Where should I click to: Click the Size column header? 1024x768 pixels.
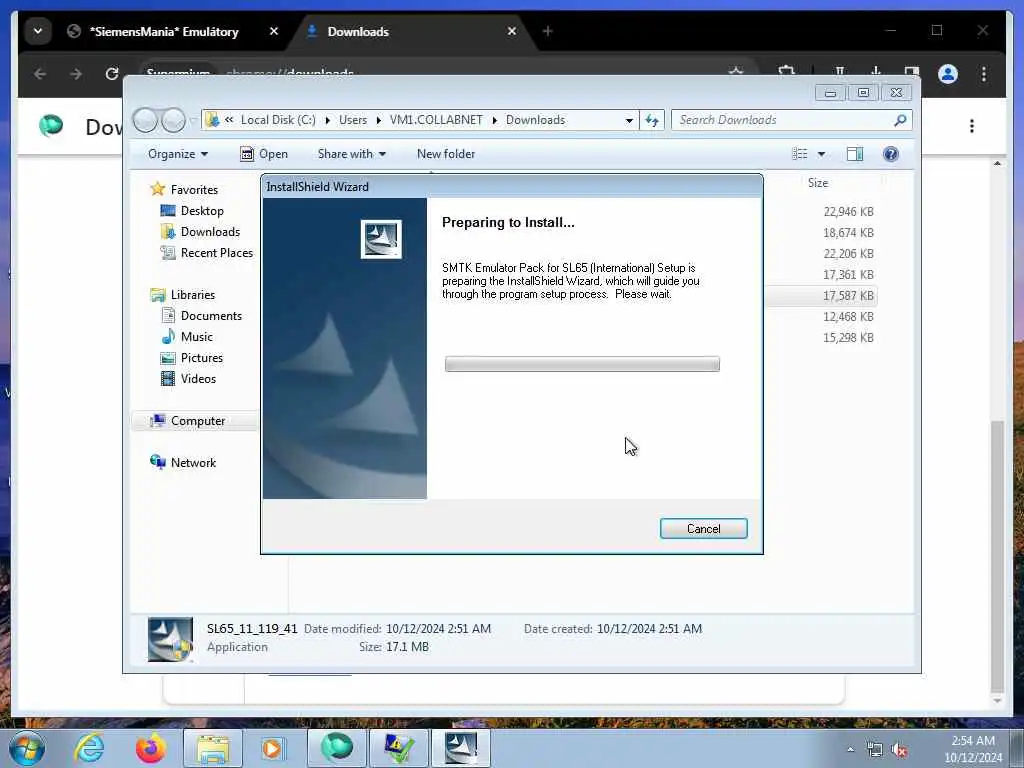[x=818, y=183]
